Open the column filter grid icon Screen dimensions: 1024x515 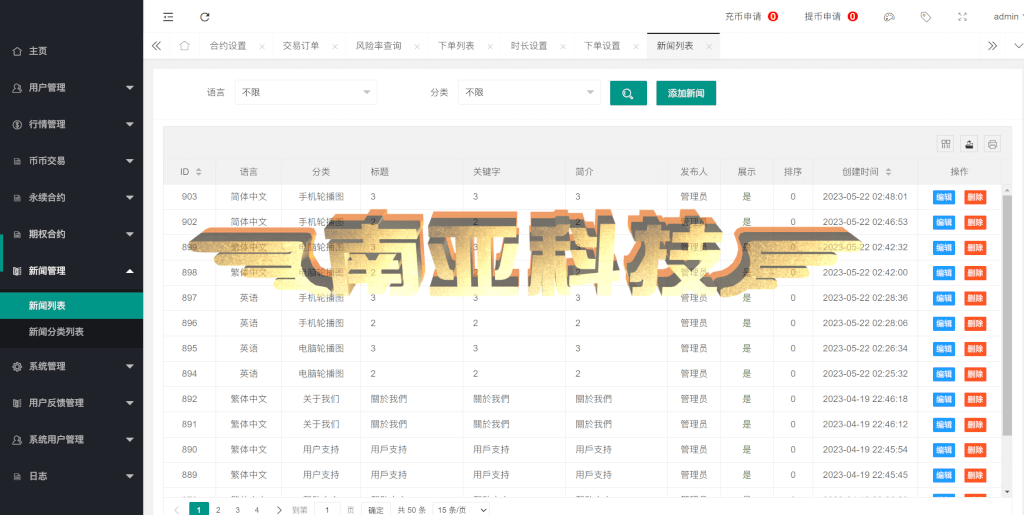945,144
